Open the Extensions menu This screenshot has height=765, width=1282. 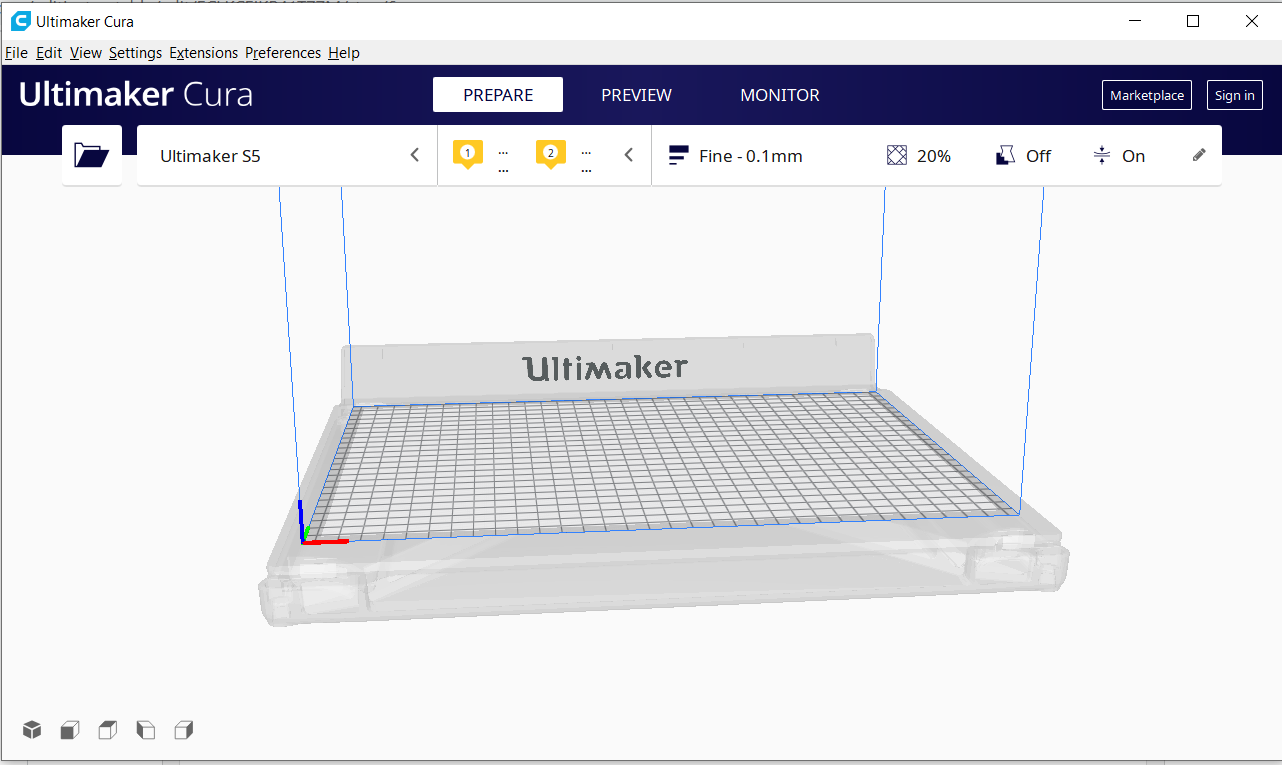click(204, 53)
